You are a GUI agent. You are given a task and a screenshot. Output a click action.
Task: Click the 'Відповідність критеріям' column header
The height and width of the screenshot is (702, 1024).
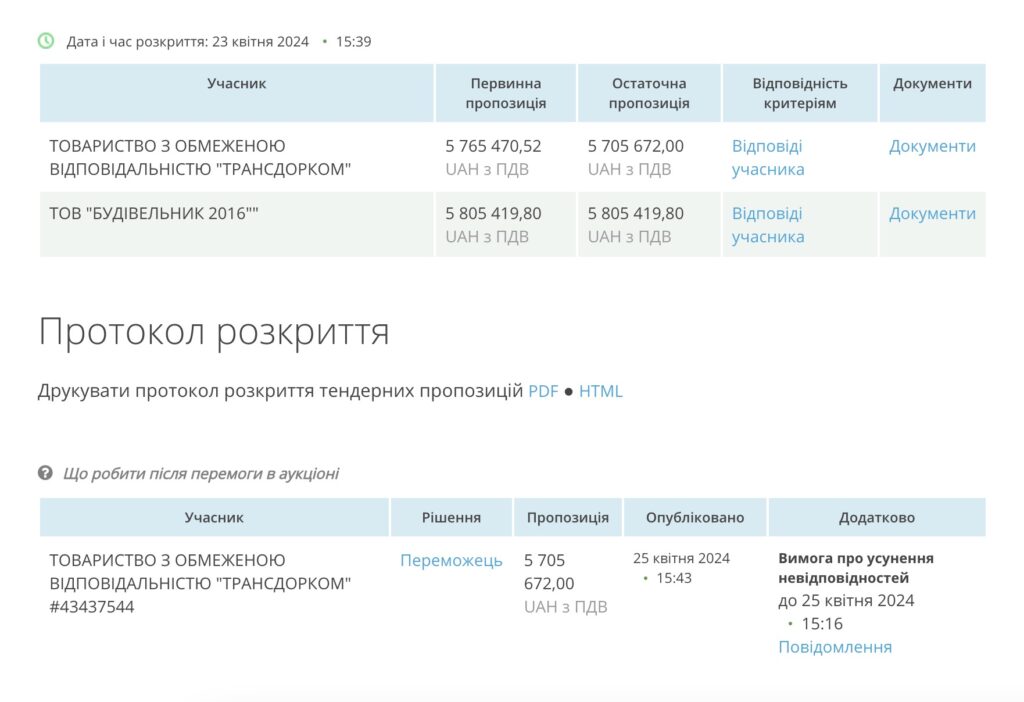pos(800,92)
